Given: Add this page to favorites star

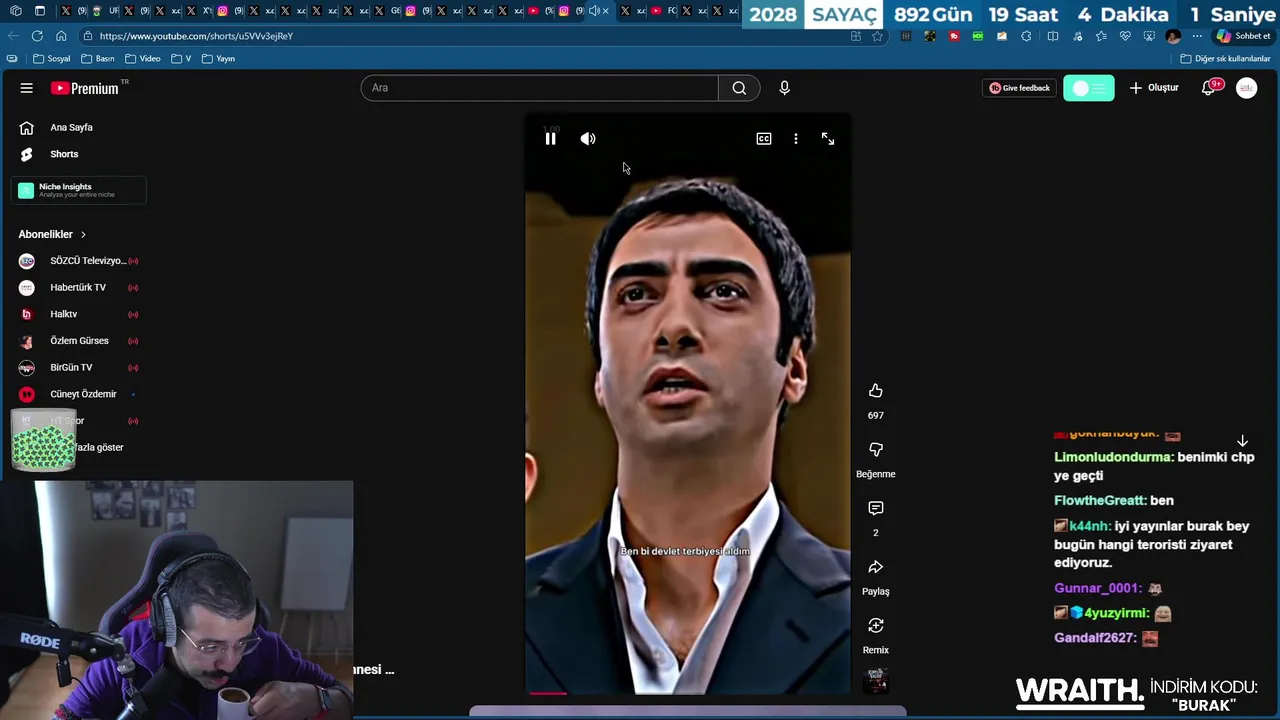Looking at the screenshot, I should 877,36.
